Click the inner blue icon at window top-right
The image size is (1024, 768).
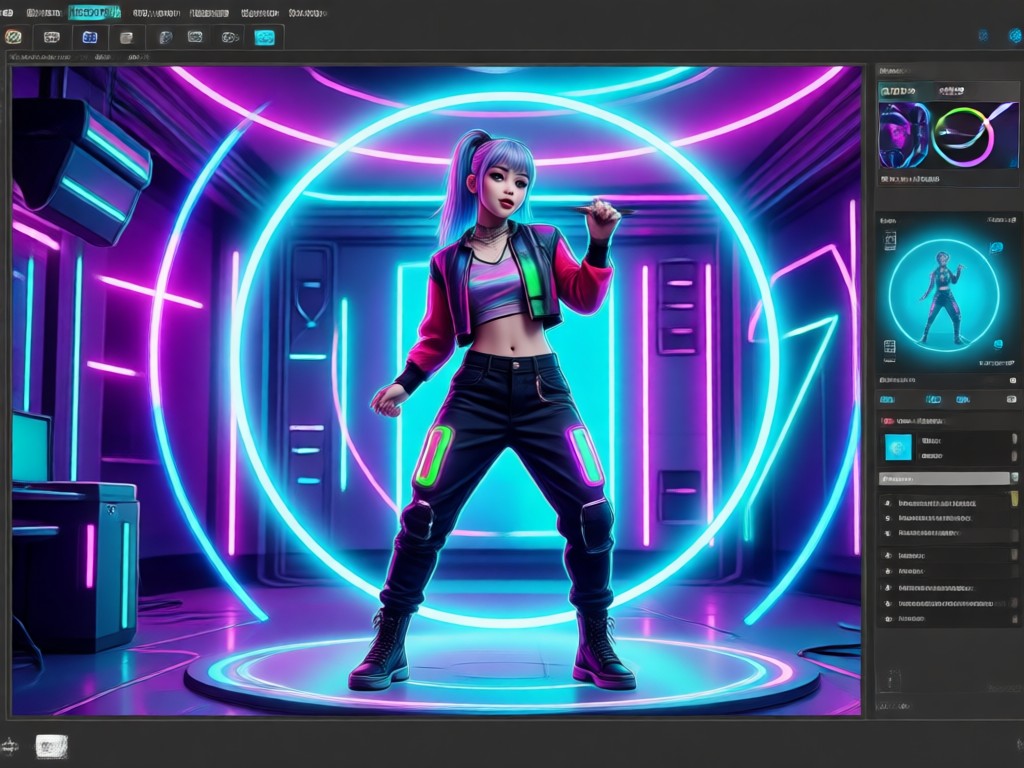pyautogui.click(x=984, y=35)
